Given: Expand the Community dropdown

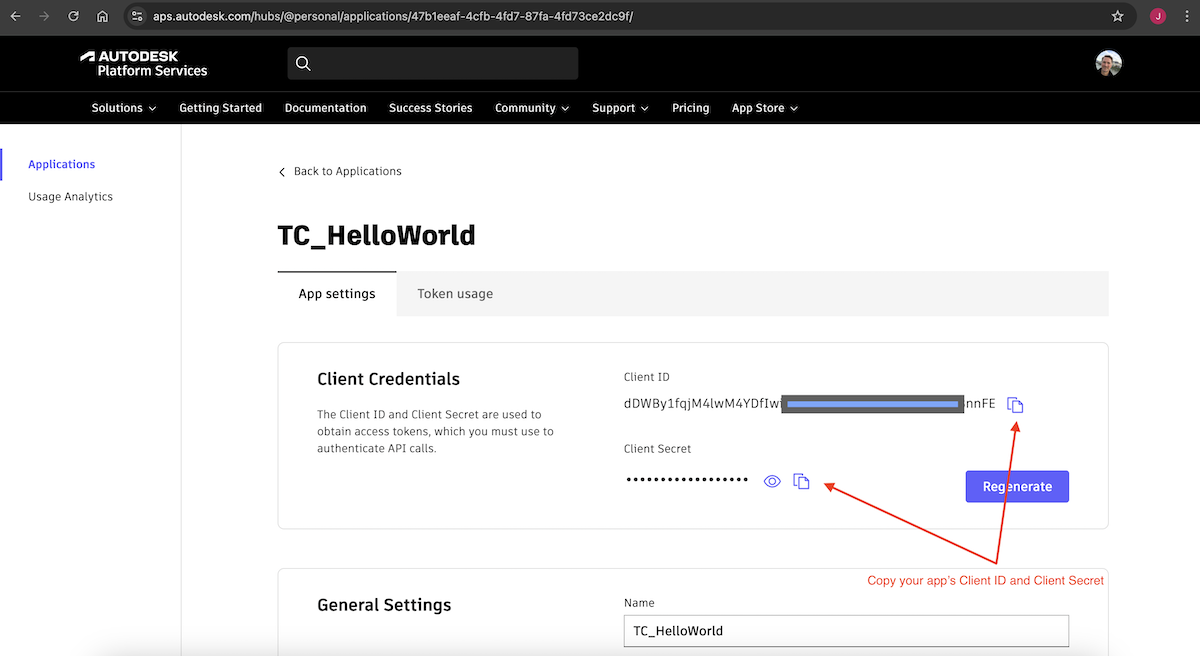Looking at the screenshot, I should click(x=532, y=108).
